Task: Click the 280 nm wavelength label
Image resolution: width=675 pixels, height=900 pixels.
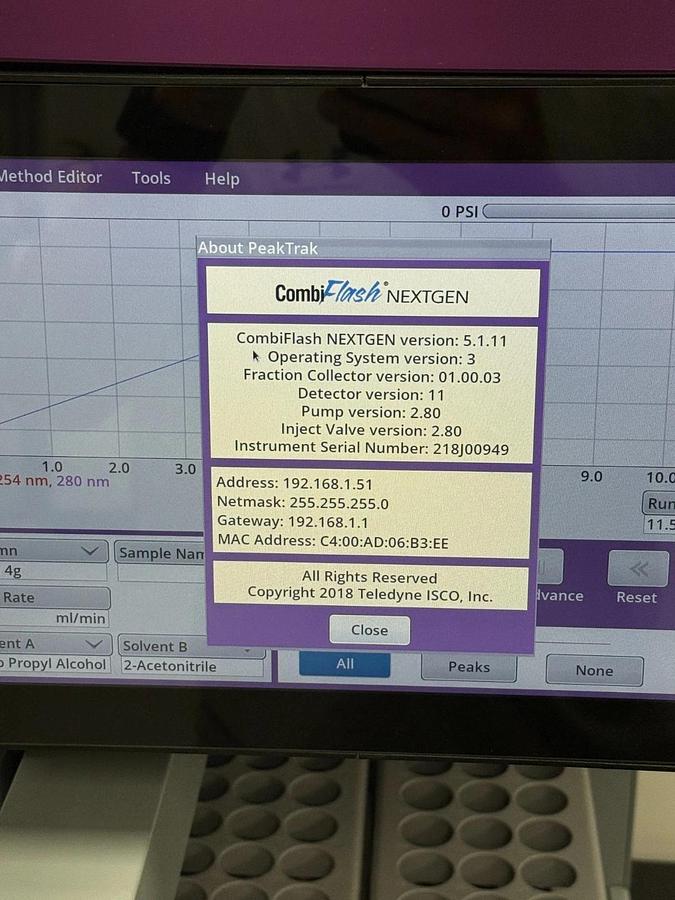Action: pos(83,481)
